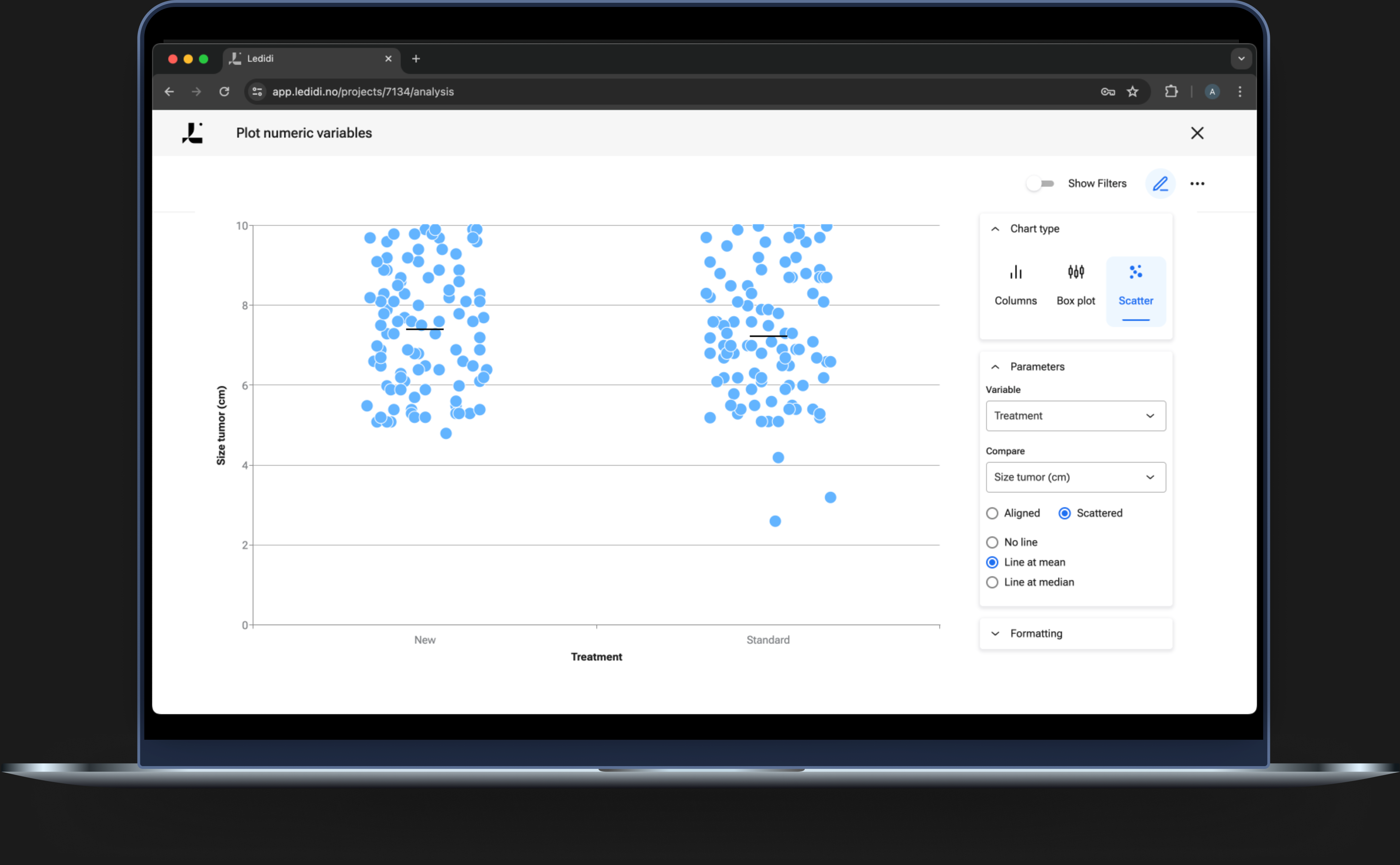Choose Line at median option
Screen dimensions: 1400x865
click(x=992, y=582)
